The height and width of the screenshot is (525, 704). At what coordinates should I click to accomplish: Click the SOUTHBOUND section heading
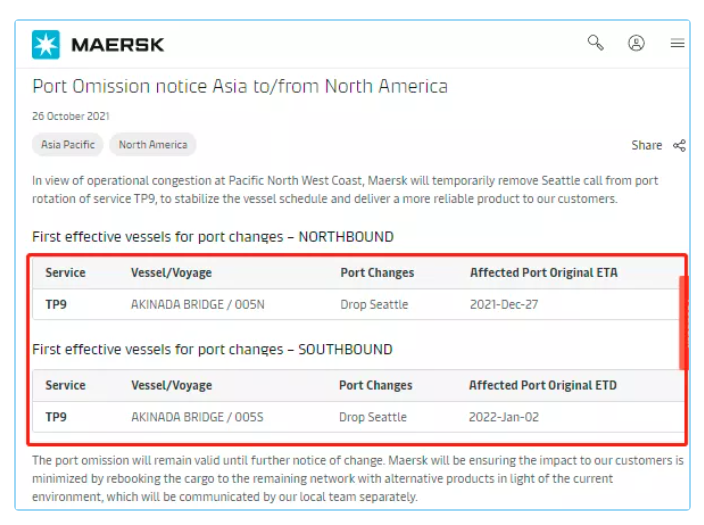click(x=212, y=349)
